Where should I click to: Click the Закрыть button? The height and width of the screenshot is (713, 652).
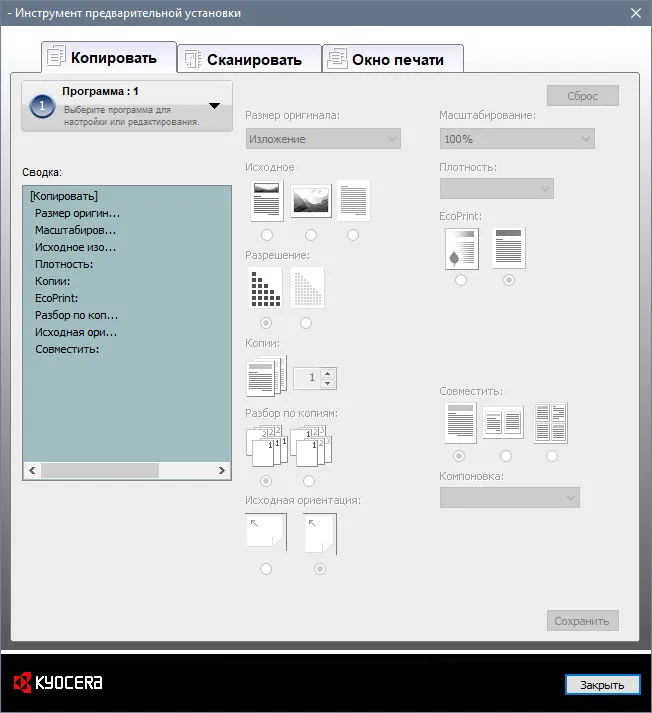point(602,685)
